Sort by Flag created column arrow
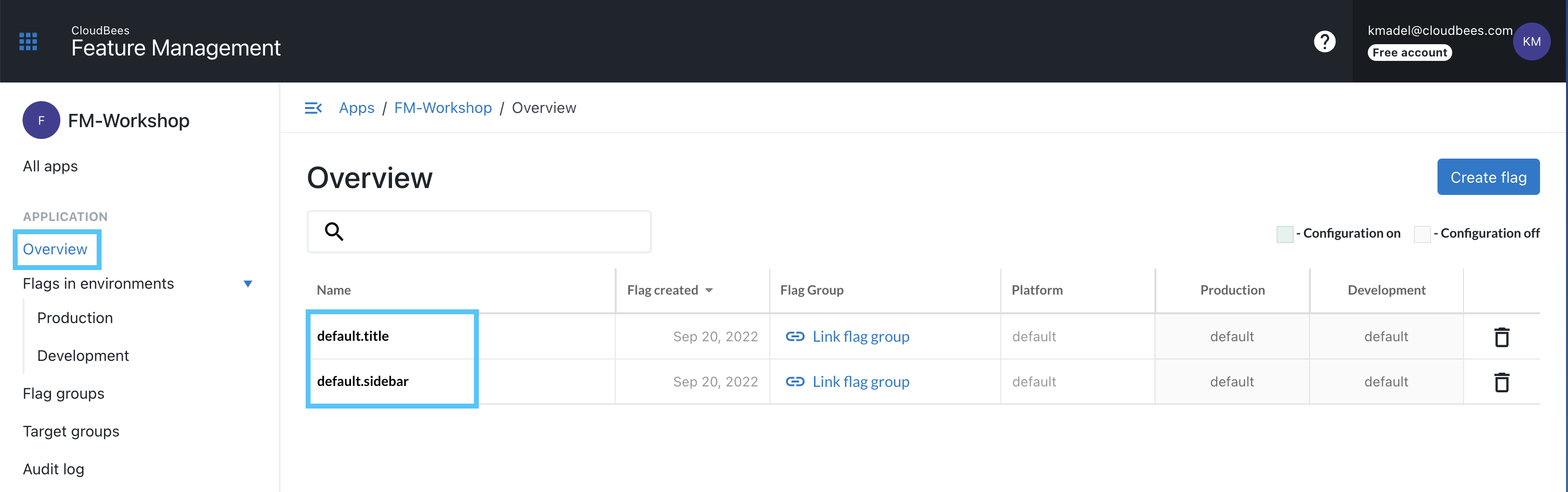 tap(709, 291)
